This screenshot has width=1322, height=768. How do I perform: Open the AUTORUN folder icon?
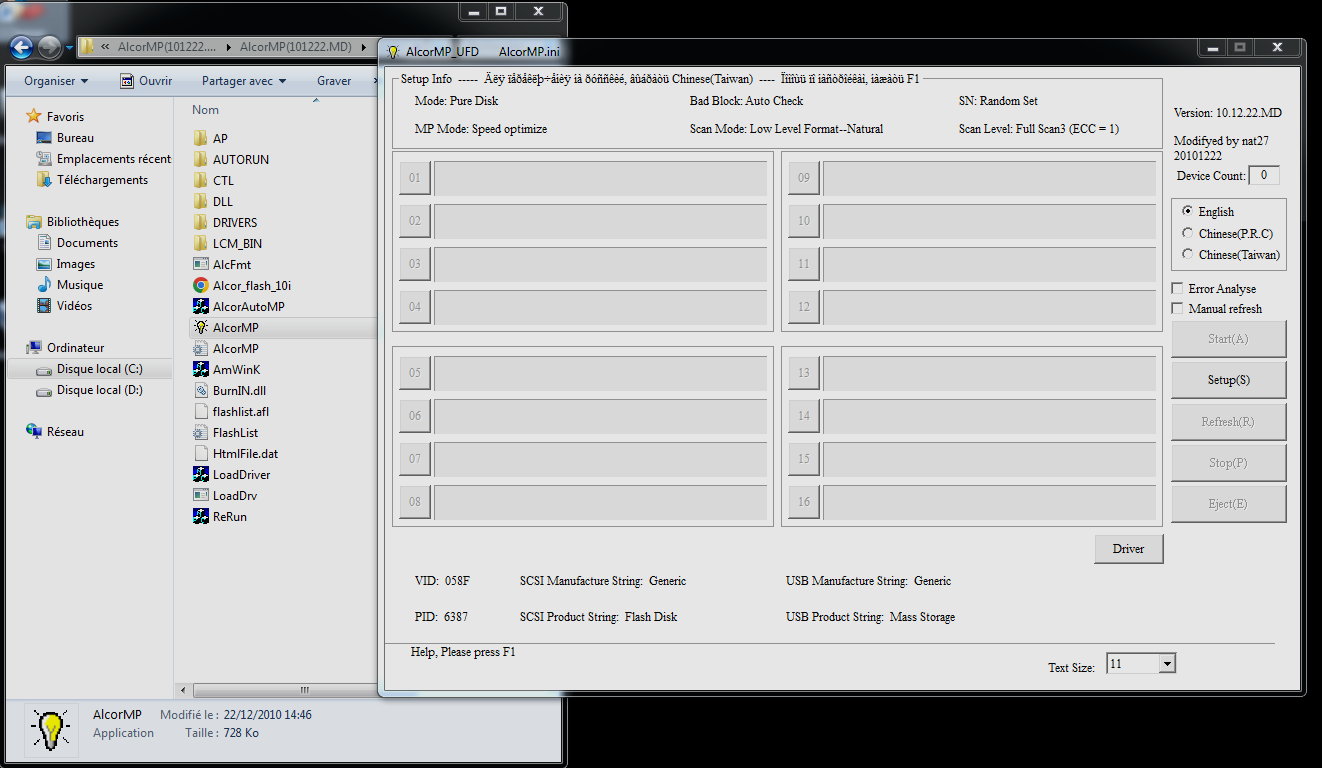[x=200, y=159]
